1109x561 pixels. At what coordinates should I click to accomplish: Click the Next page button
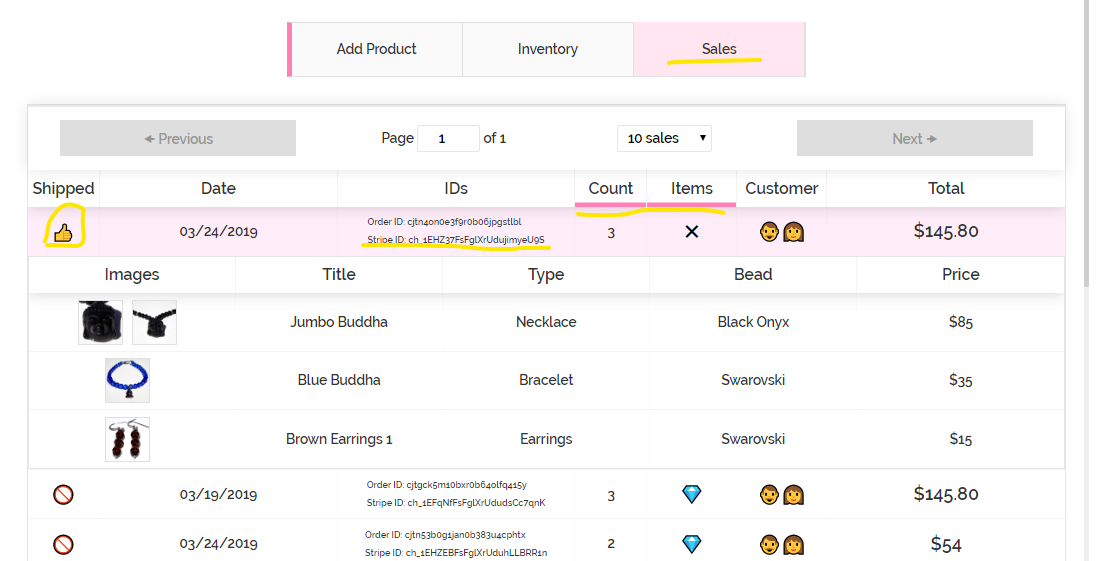[x=914, y=138]
